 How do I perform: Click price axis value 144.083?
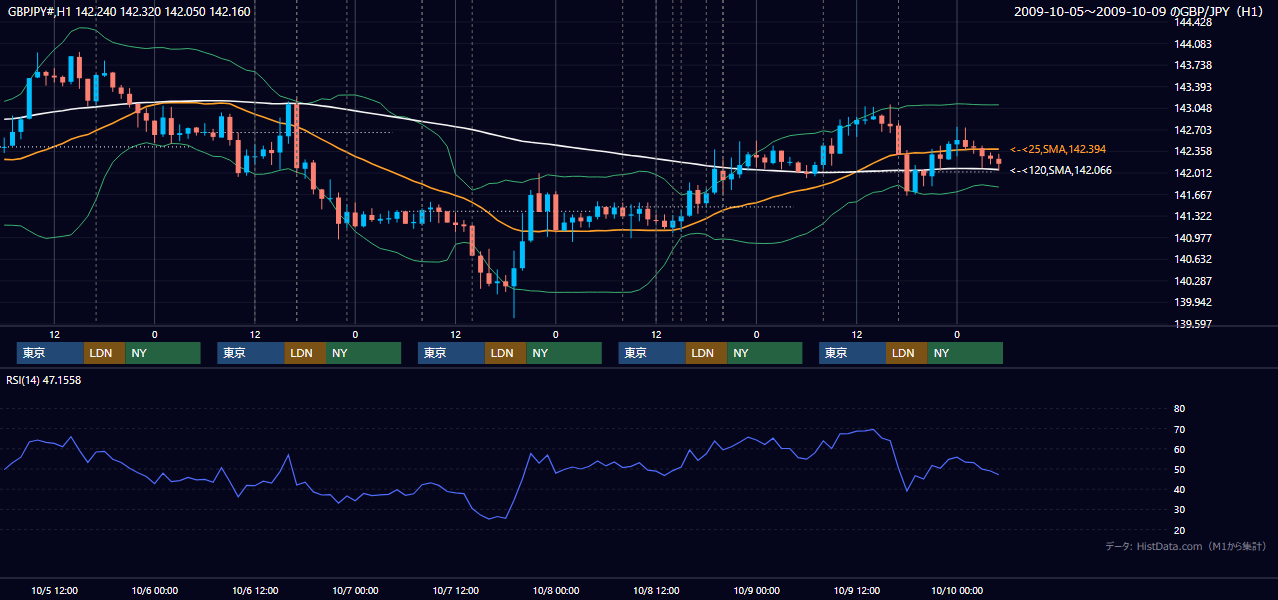pyautogui.click(x=1194, y=44)
